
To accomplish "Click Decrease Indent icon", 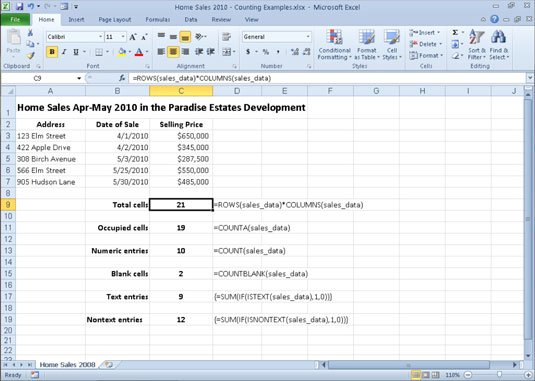I will [x=199, y=52].
